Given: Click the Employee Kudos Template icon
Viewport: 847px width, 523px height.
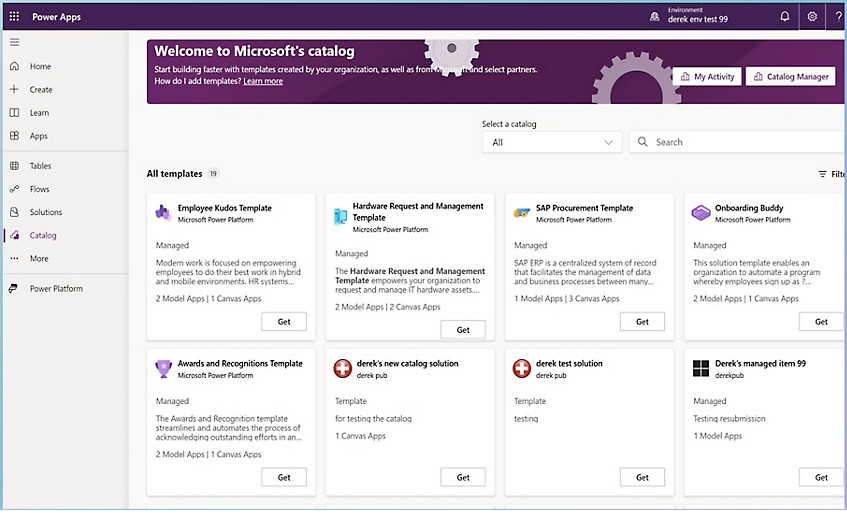Looking at the screenshot, I should (x=163, y=212).
